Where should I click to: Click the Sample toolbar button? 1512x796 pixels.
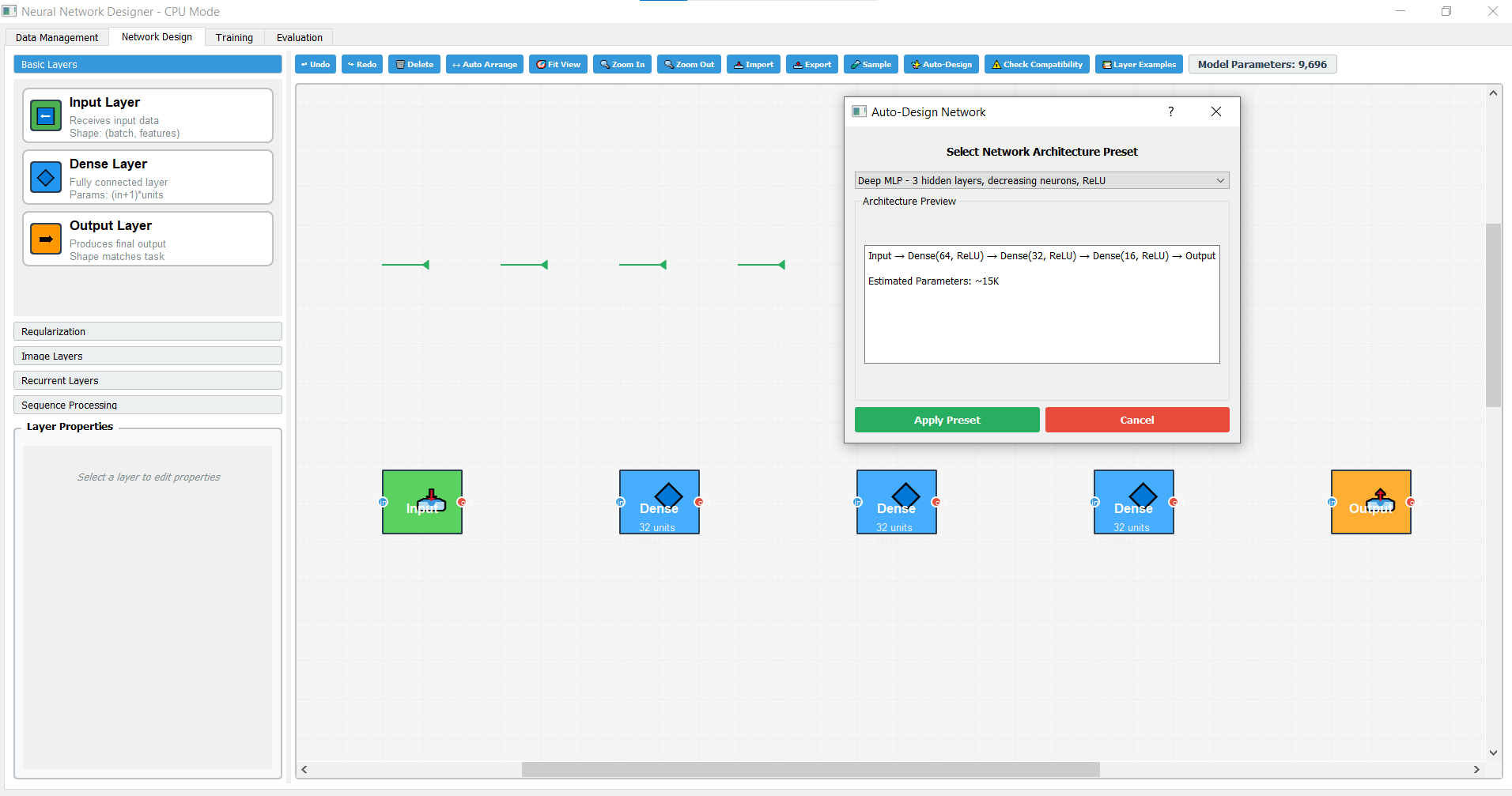click(871, 65)
